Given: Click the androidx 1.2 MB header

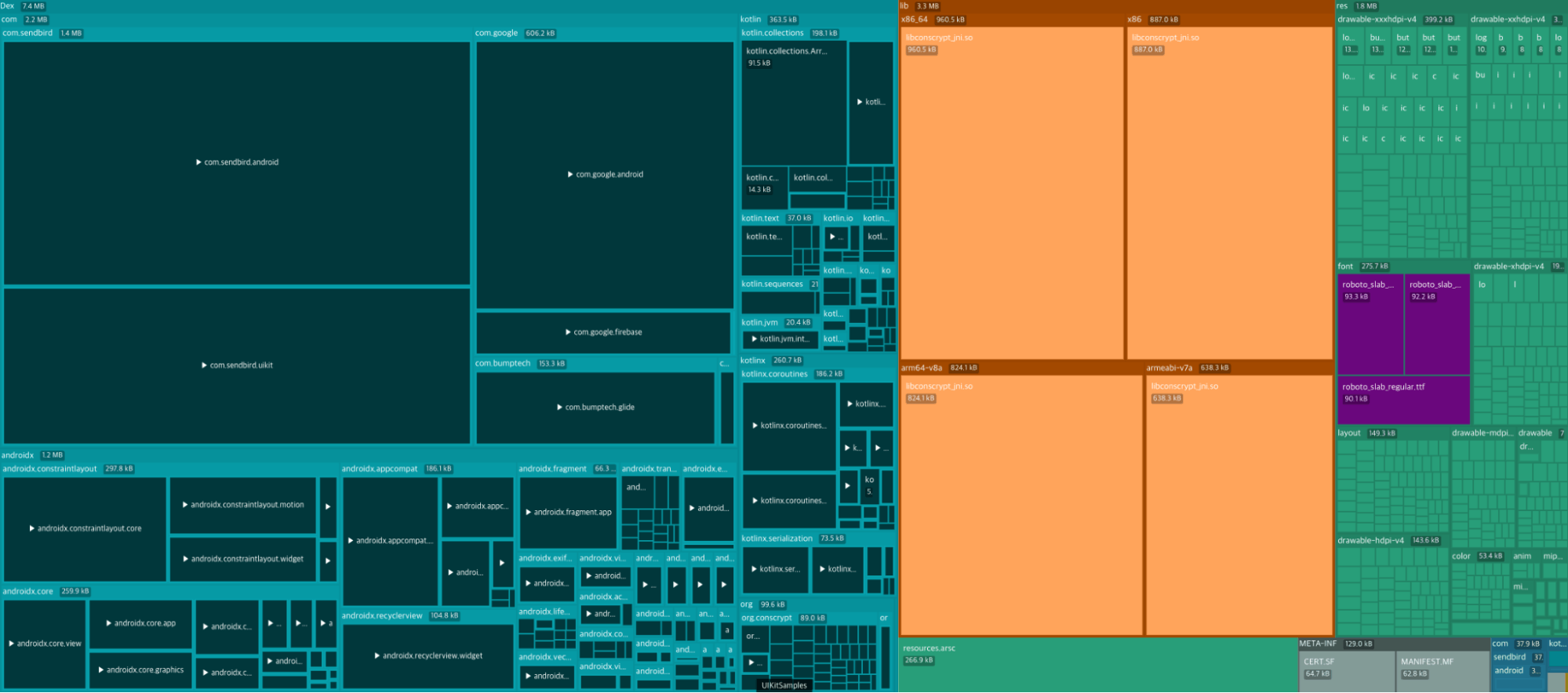Looking at the screenshot, I should [33, 455].
